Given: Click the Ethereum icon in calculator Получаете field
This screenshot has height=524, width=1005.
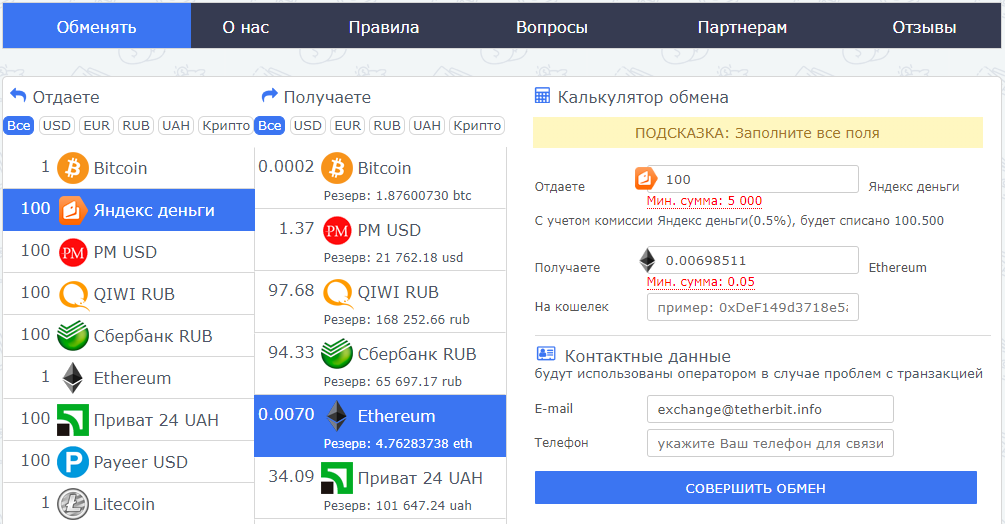Looking at the screenshot, I should (647, 259).
